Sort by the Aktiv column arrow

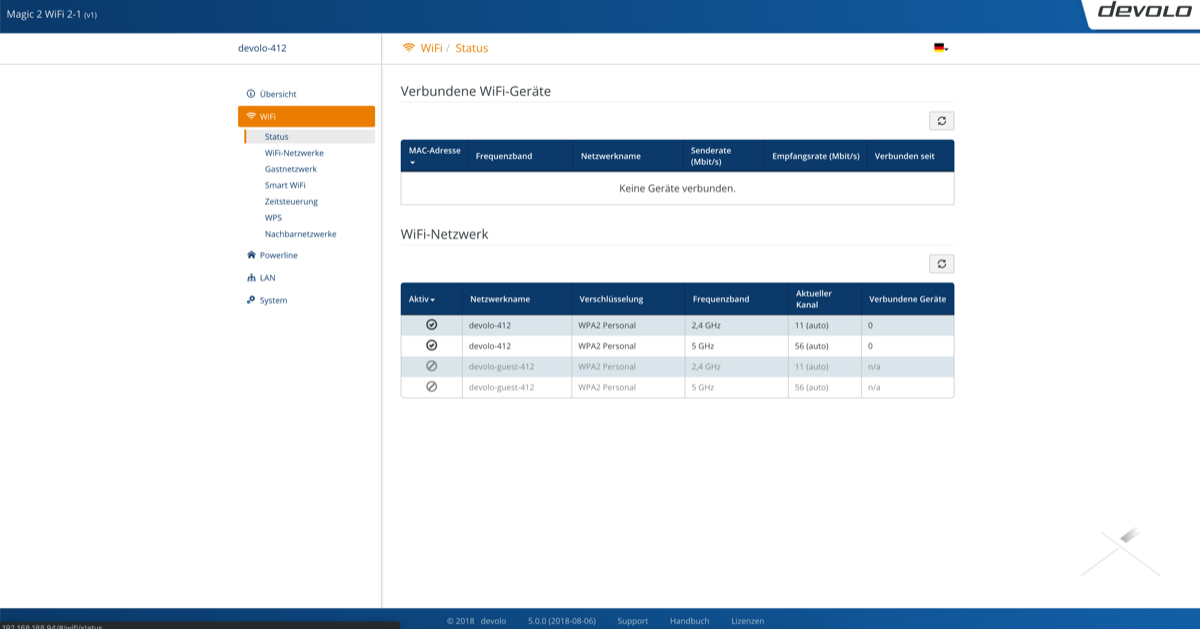click(x=433, y=300)
